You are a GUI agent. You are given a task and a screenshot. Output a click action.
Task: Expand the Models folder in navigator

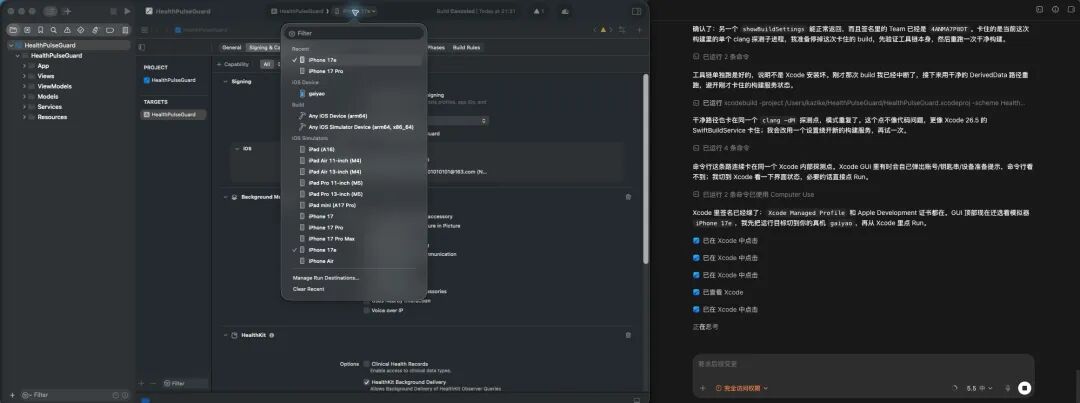coord(23,96)
